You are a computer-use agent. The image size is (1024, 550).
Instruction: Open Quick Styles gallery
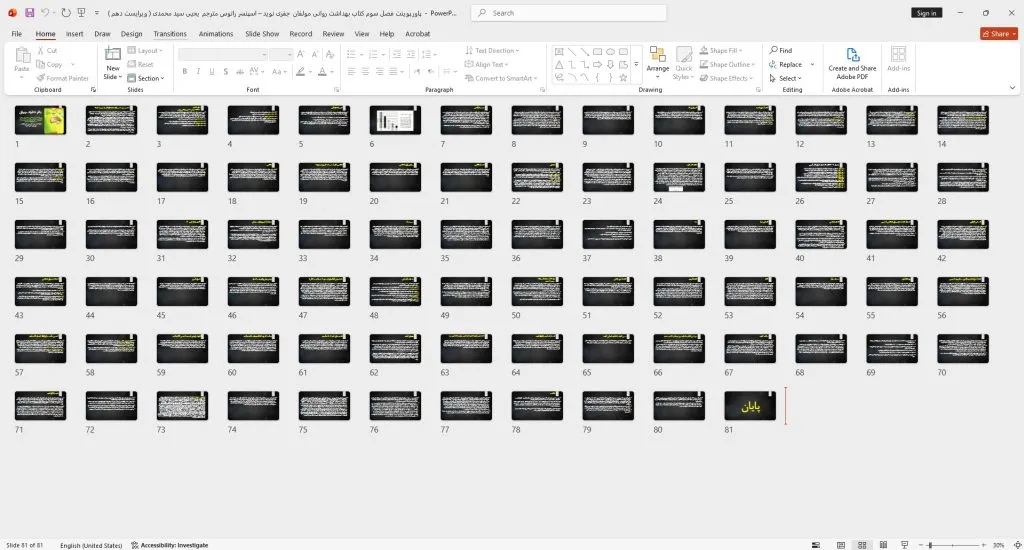(683, 63)
